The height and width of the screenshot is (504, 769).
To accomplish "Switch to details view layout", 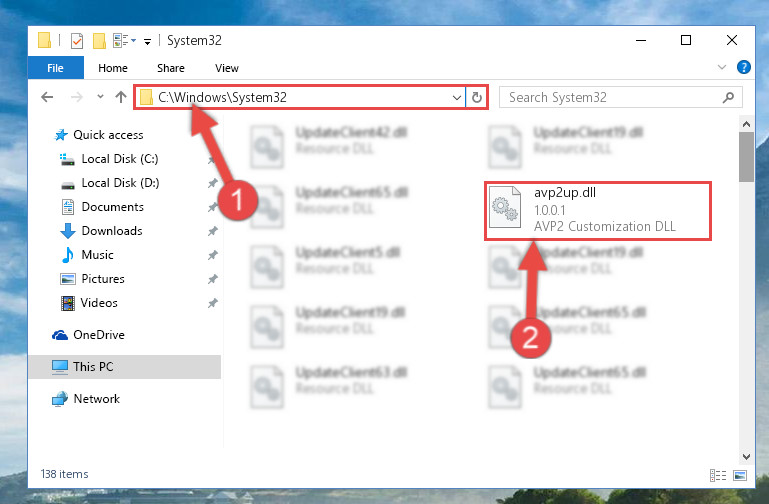I will click(x=718, y=475).
